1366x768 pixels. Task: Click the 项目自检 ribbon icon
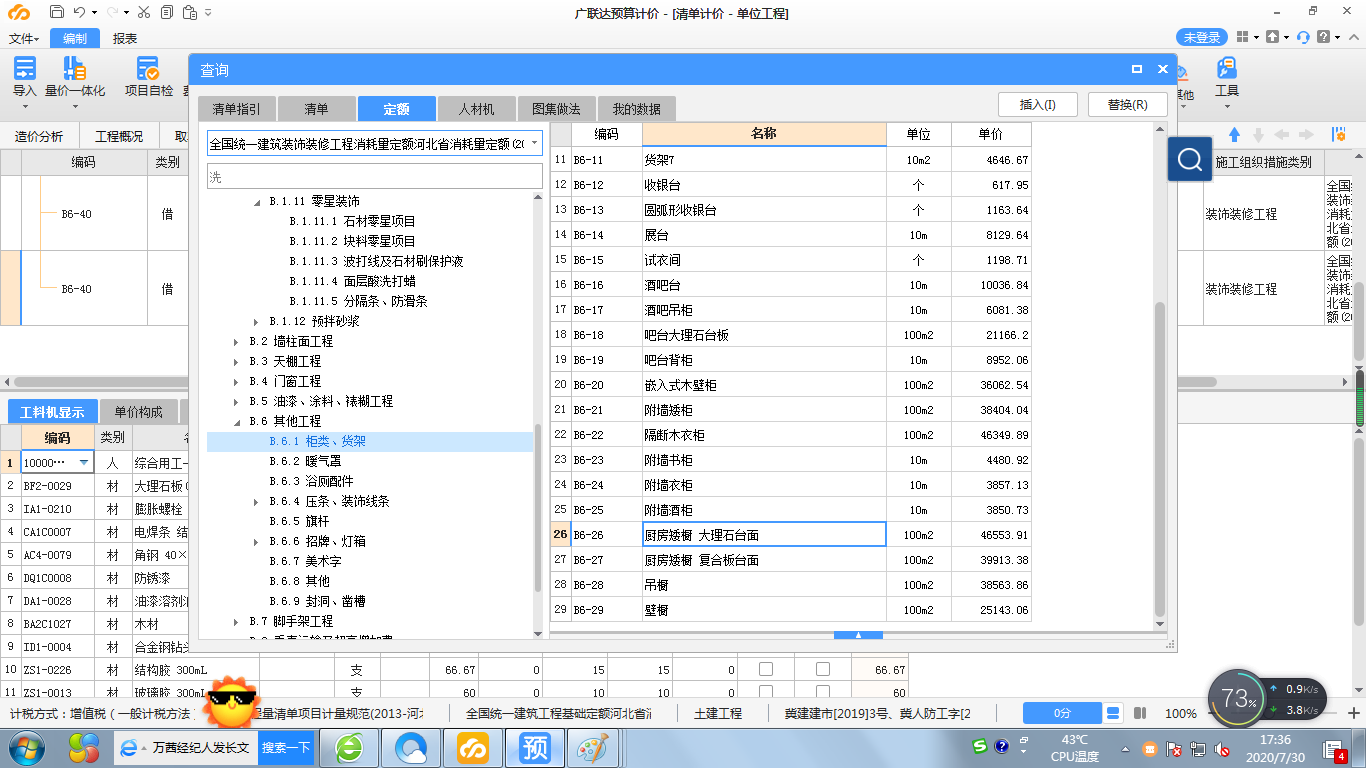[x=148, y=68]
